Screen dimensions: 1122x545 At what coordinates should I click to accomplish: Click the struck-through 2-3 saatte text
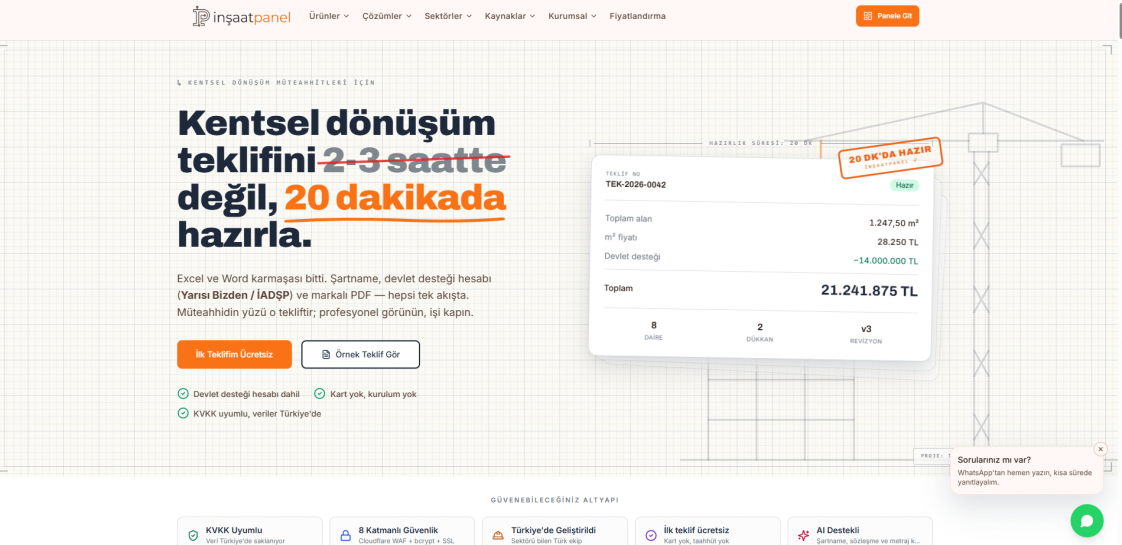414,159
